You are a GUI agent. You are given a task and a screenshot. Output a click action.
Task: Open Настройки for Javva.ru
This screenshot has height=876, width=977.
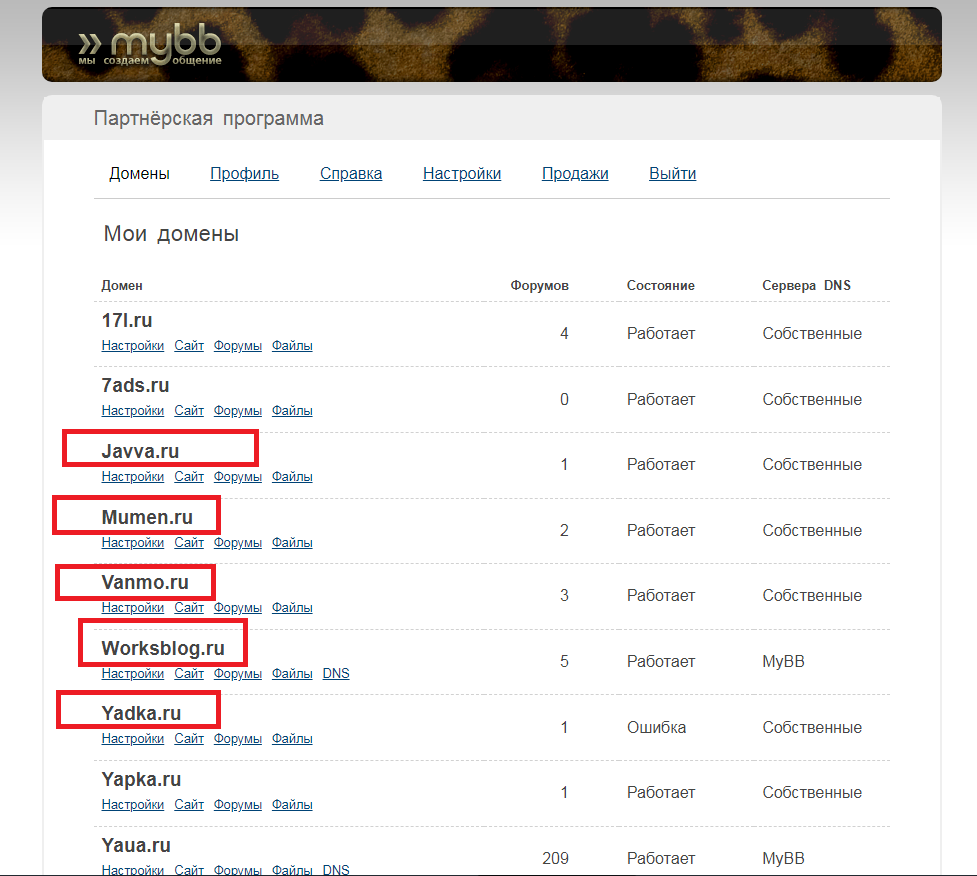click(x=133, y=477)
